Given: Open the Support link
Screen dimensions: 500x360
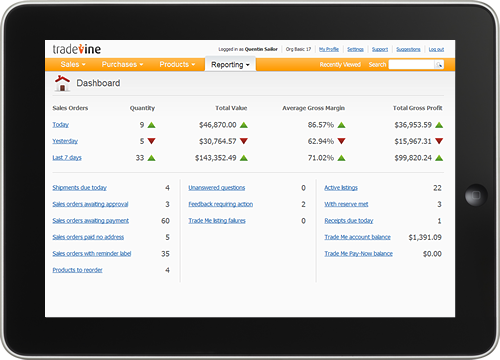Looking at the screenshot, I should [380, 49].
